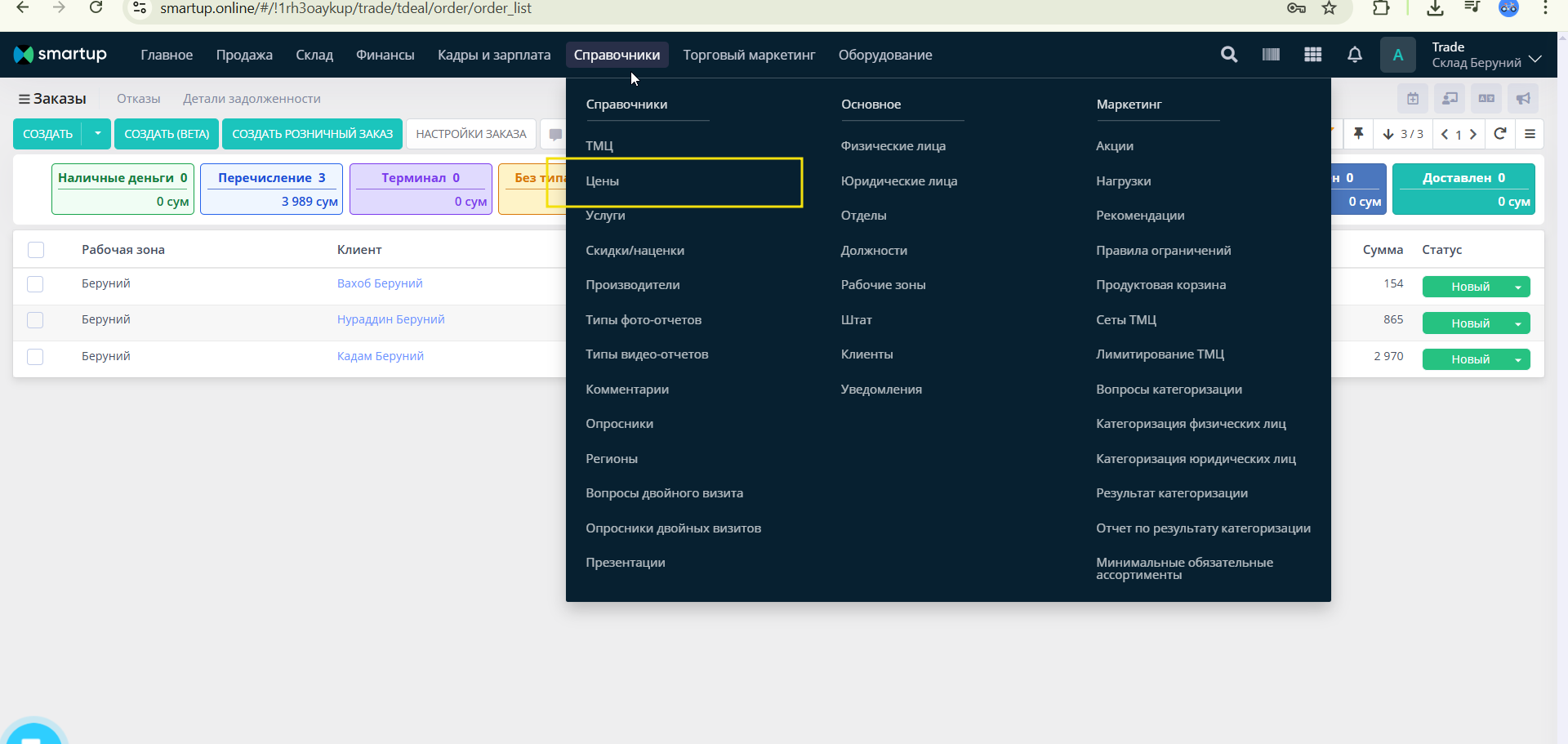The width and height of the screenshot is (1568, 744).
Task: Toggle the select-all checkbox in table header
Action: pyautogui.click(x=36, y=250)
